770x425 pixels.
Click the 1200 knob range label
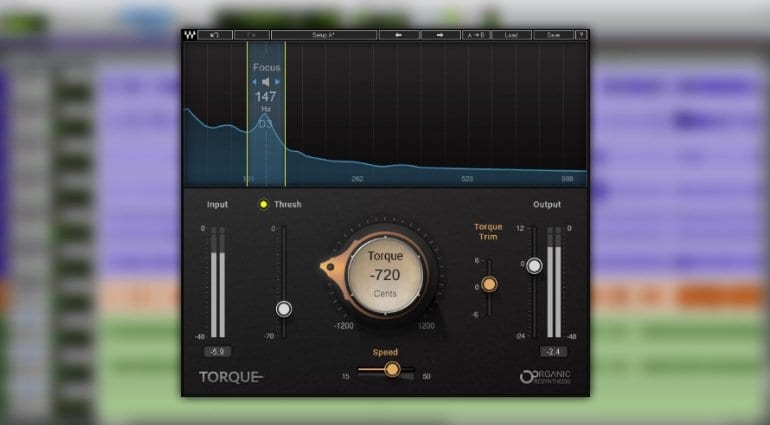click(426, 326)
